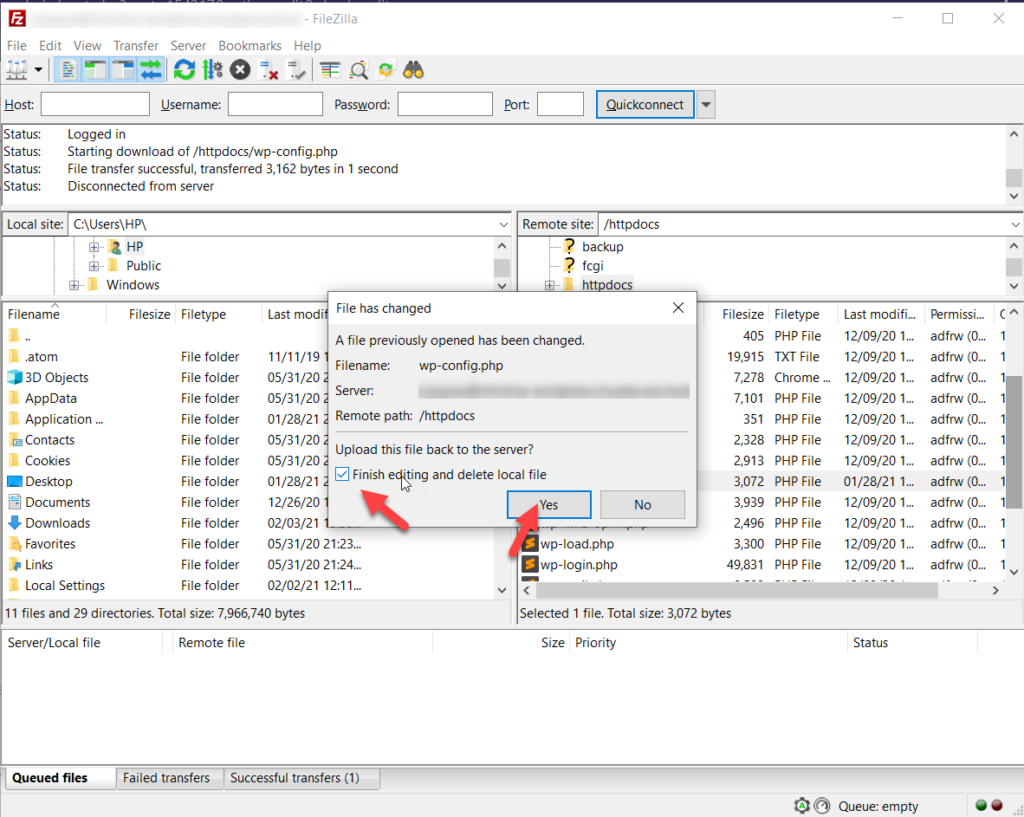Open the Remote site path dropdown

[x=1015, y=225]
